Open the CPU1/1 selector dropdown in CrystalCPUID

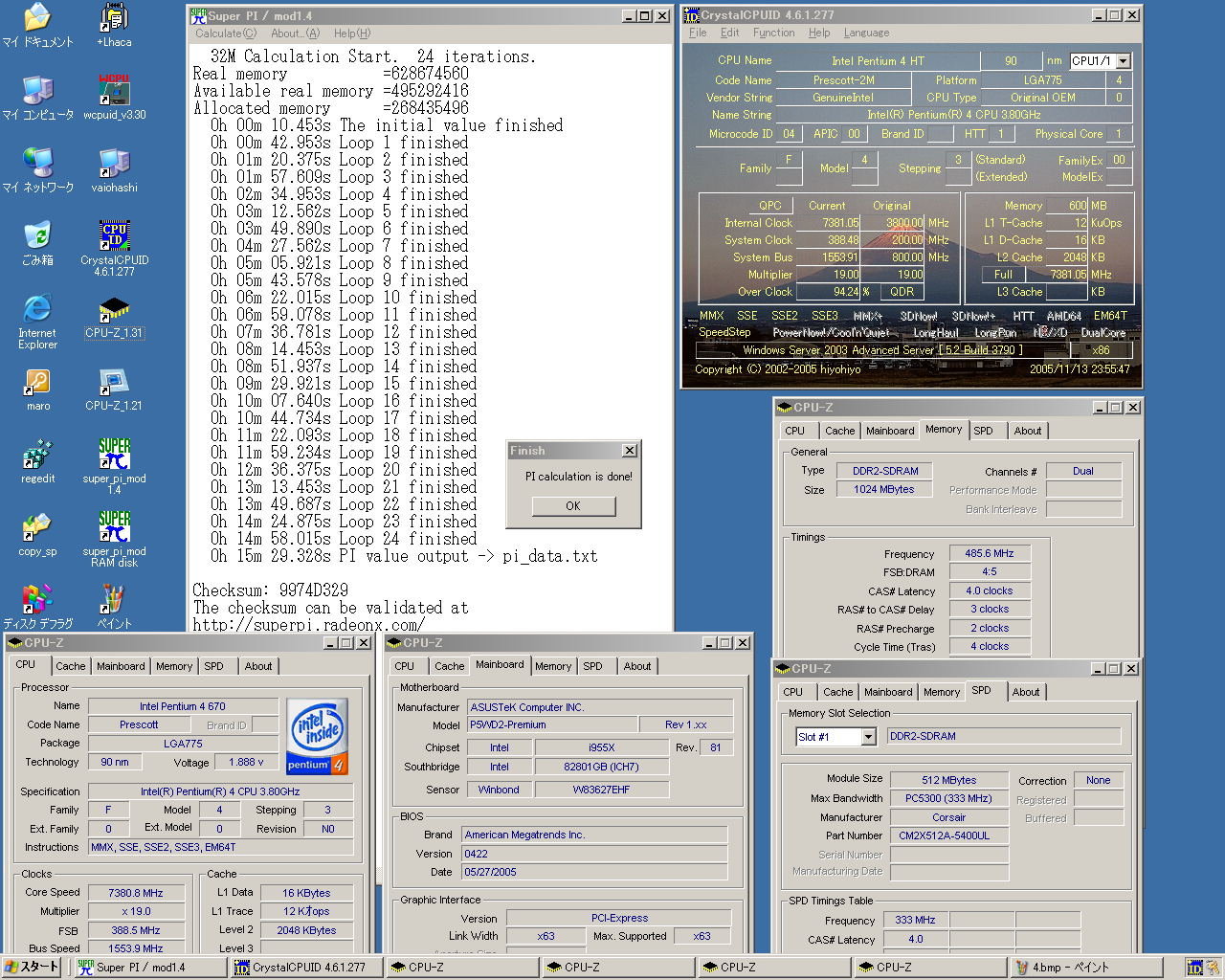tap(1124, 60)
